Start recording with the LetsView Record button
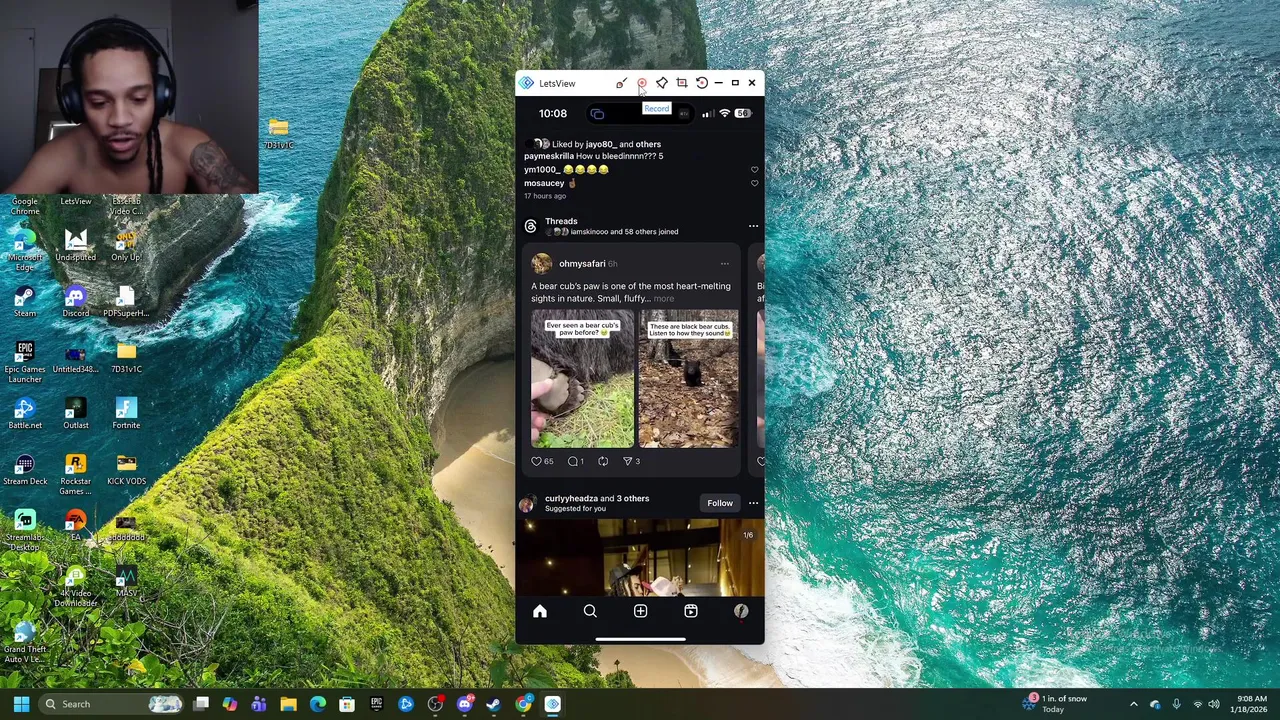Viewport: 1280px width, 720px height. pyautogui.click(x=642, y=83)
